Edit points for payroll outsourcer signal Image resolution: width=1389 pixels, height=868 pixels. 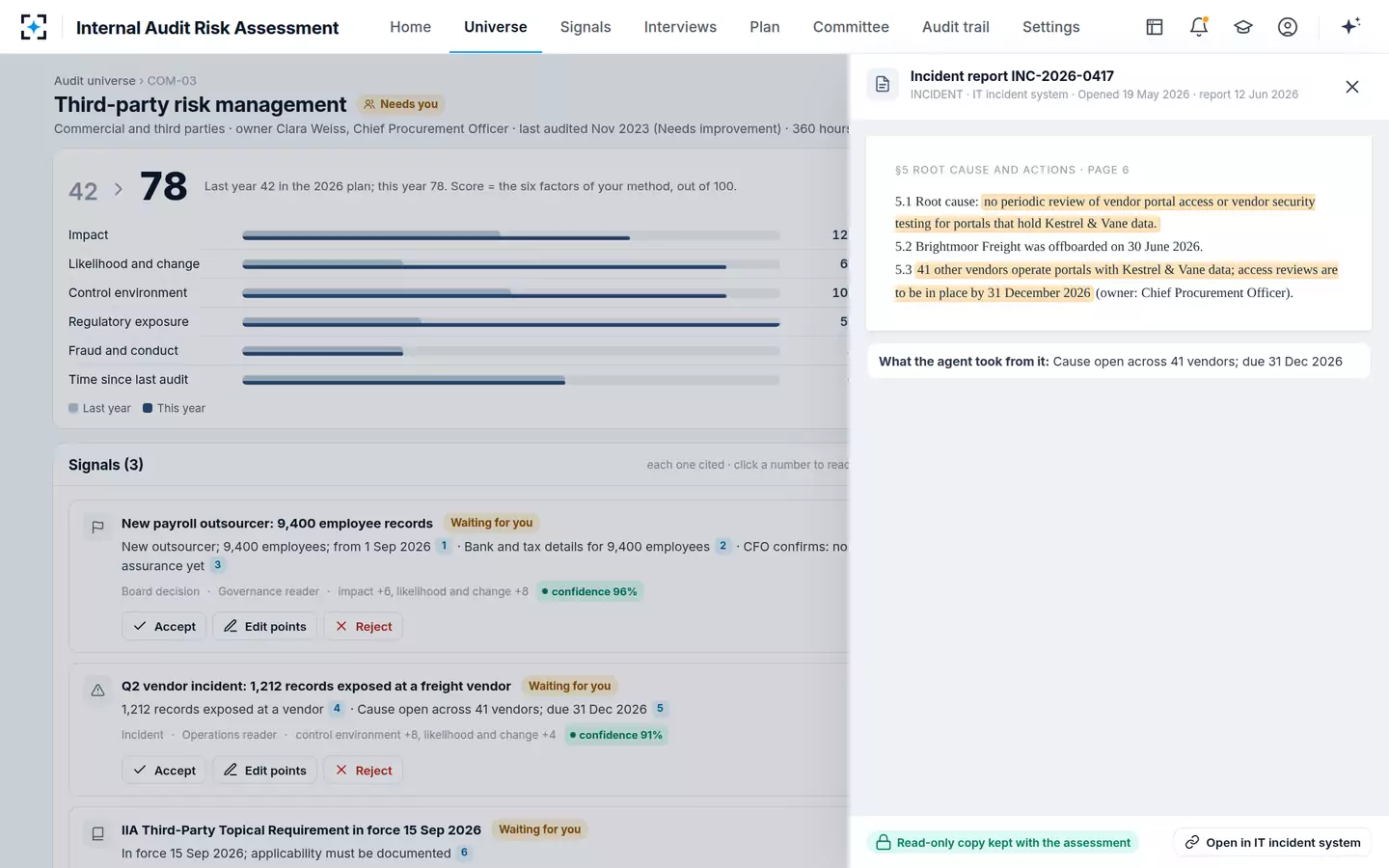265,626
